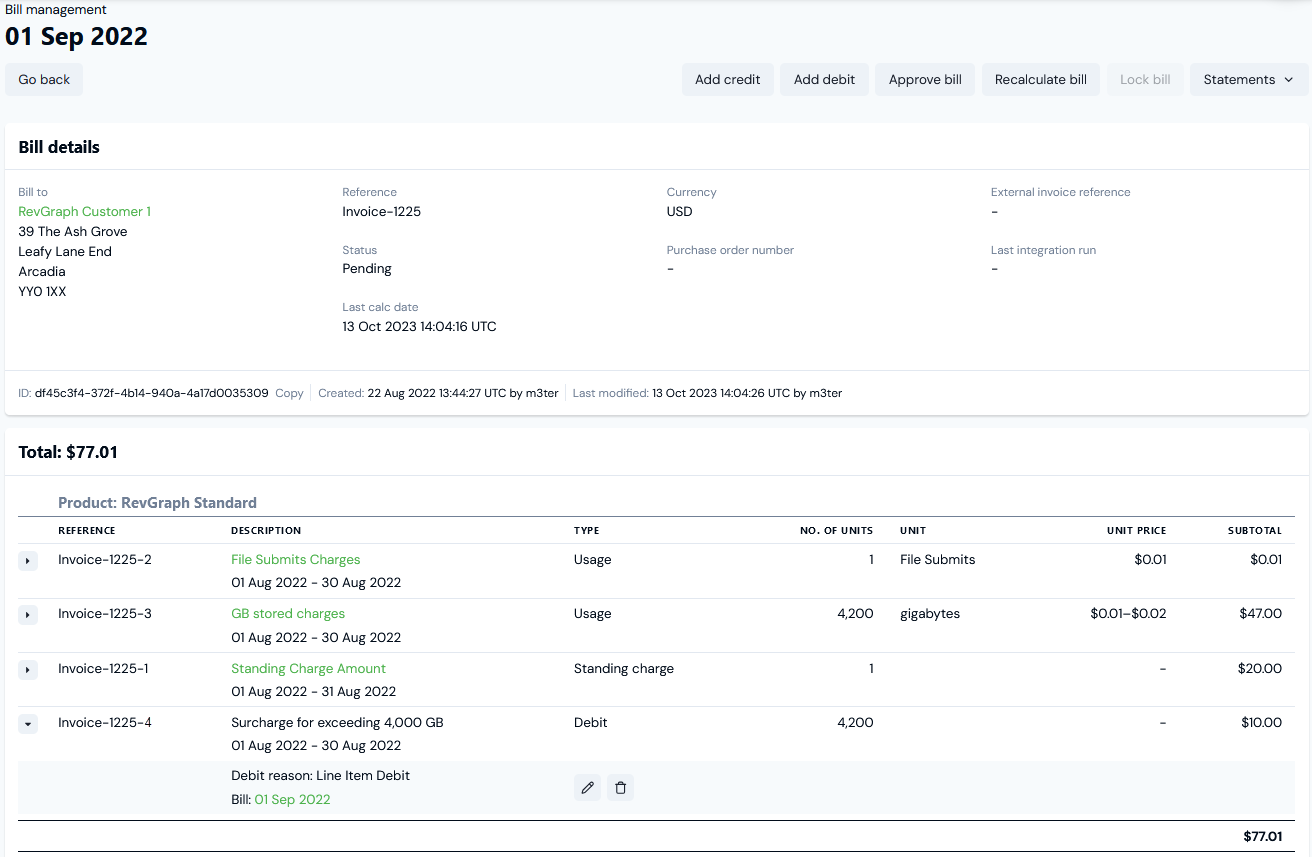This screenshot has width=1312, height=857.
Task: Open GB stored charges link
Action: pos(288,614)
